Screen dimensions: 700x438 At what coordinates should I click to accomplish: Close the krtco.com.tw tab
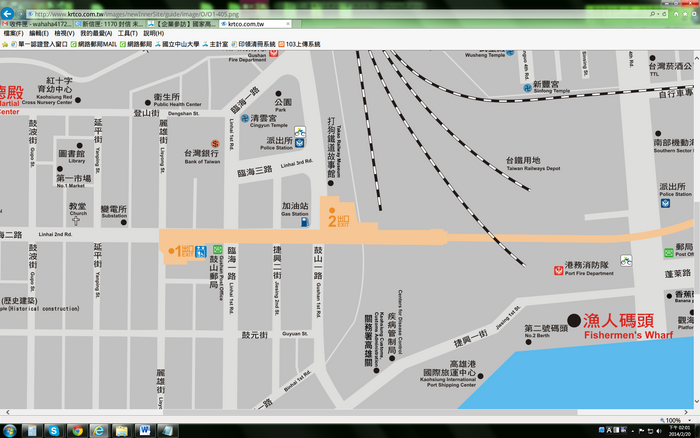pos(288,24)
